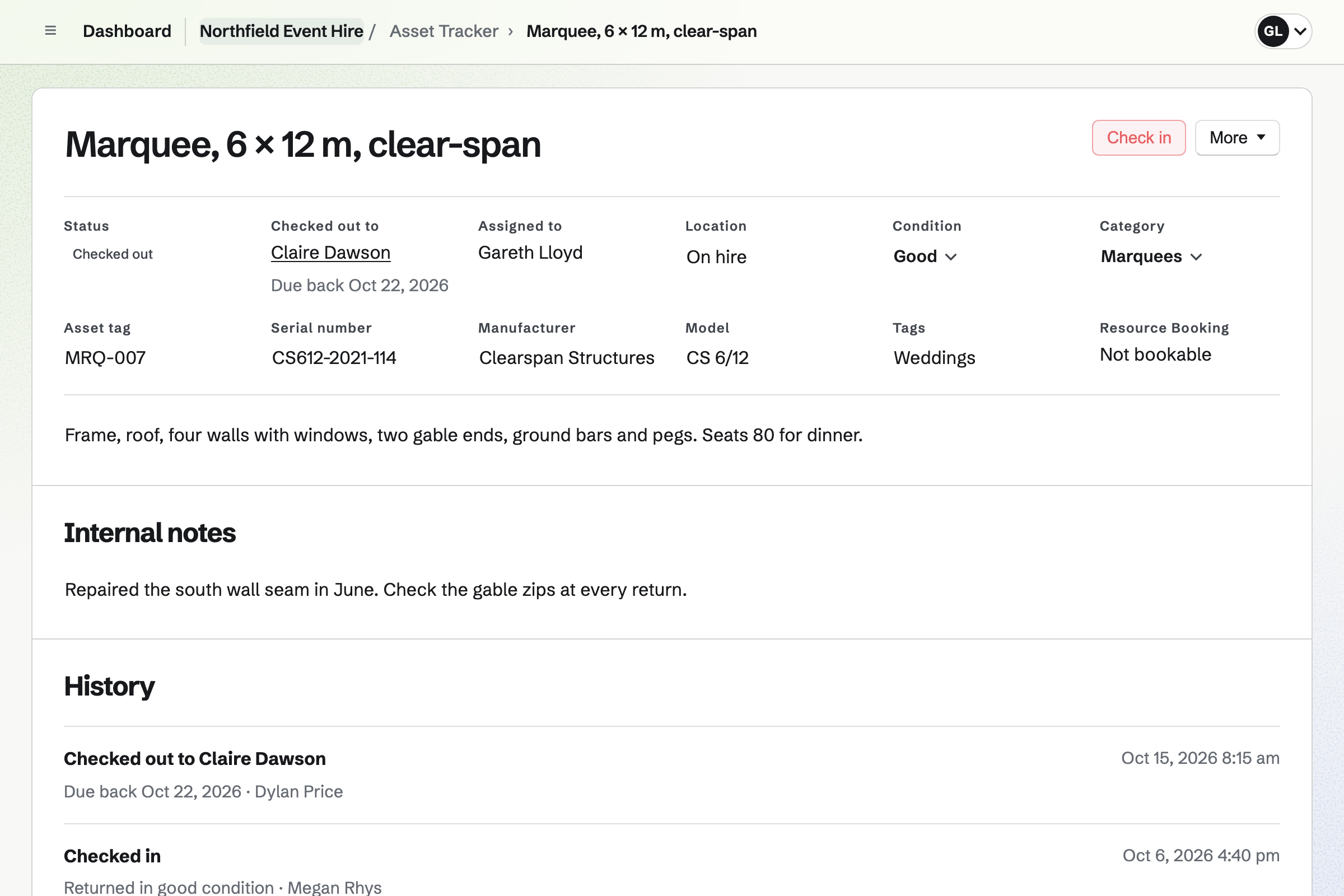Click the On hire location value

716,257
